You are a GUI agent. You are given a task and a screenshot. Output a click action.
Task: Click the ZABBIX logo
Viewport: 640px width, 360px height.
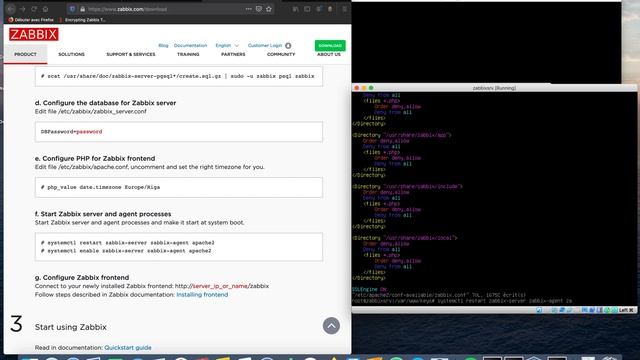(x=33, y=34)
